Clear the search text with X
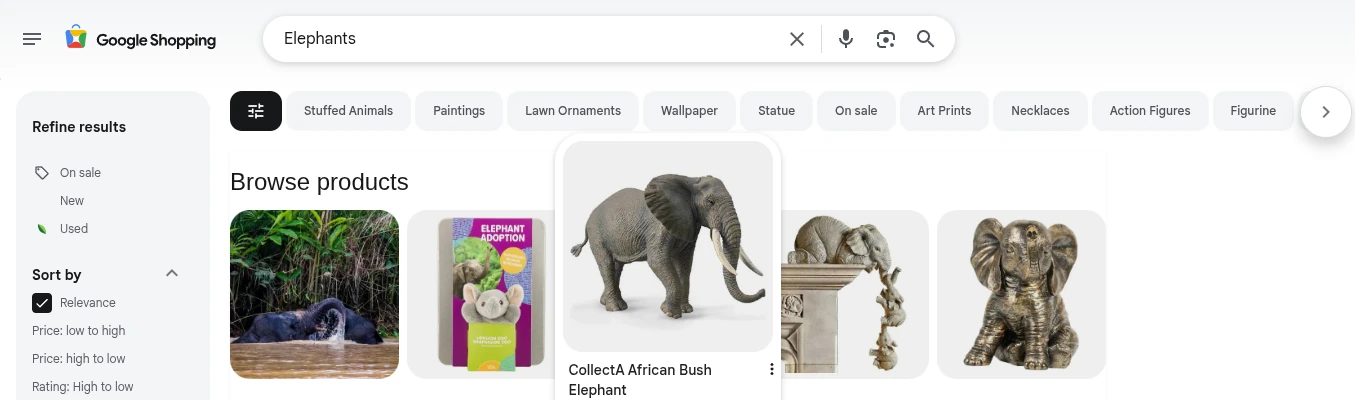The width and height of the screenshot is (1355, 400). (x=797, y=39)
